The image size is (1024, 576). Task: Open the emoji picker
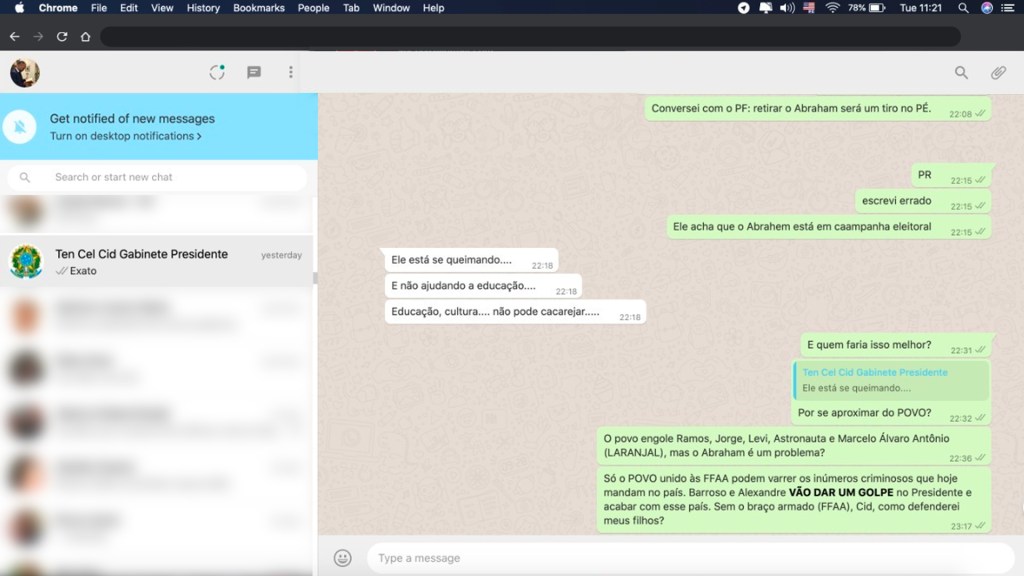[342, 557]
